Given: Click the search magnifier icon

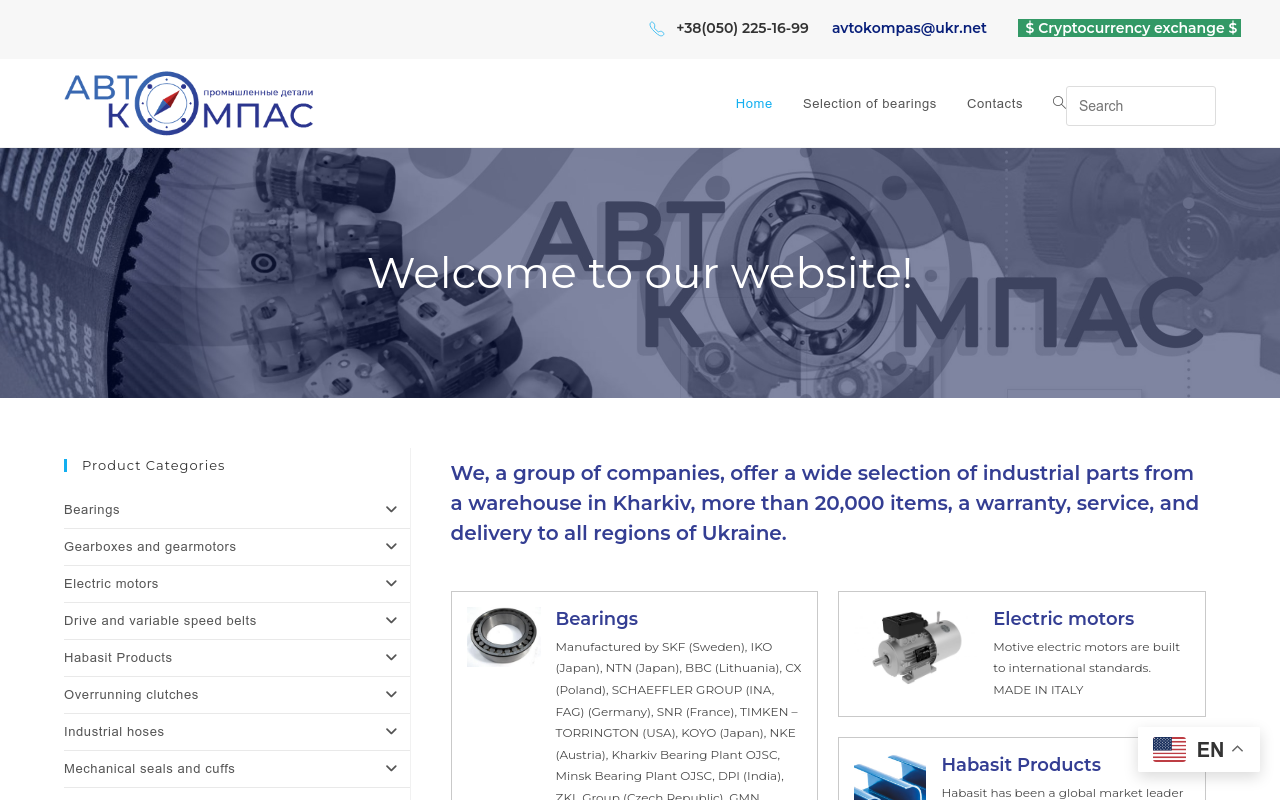Looking at the screenshot, I should pos(1059,103).
